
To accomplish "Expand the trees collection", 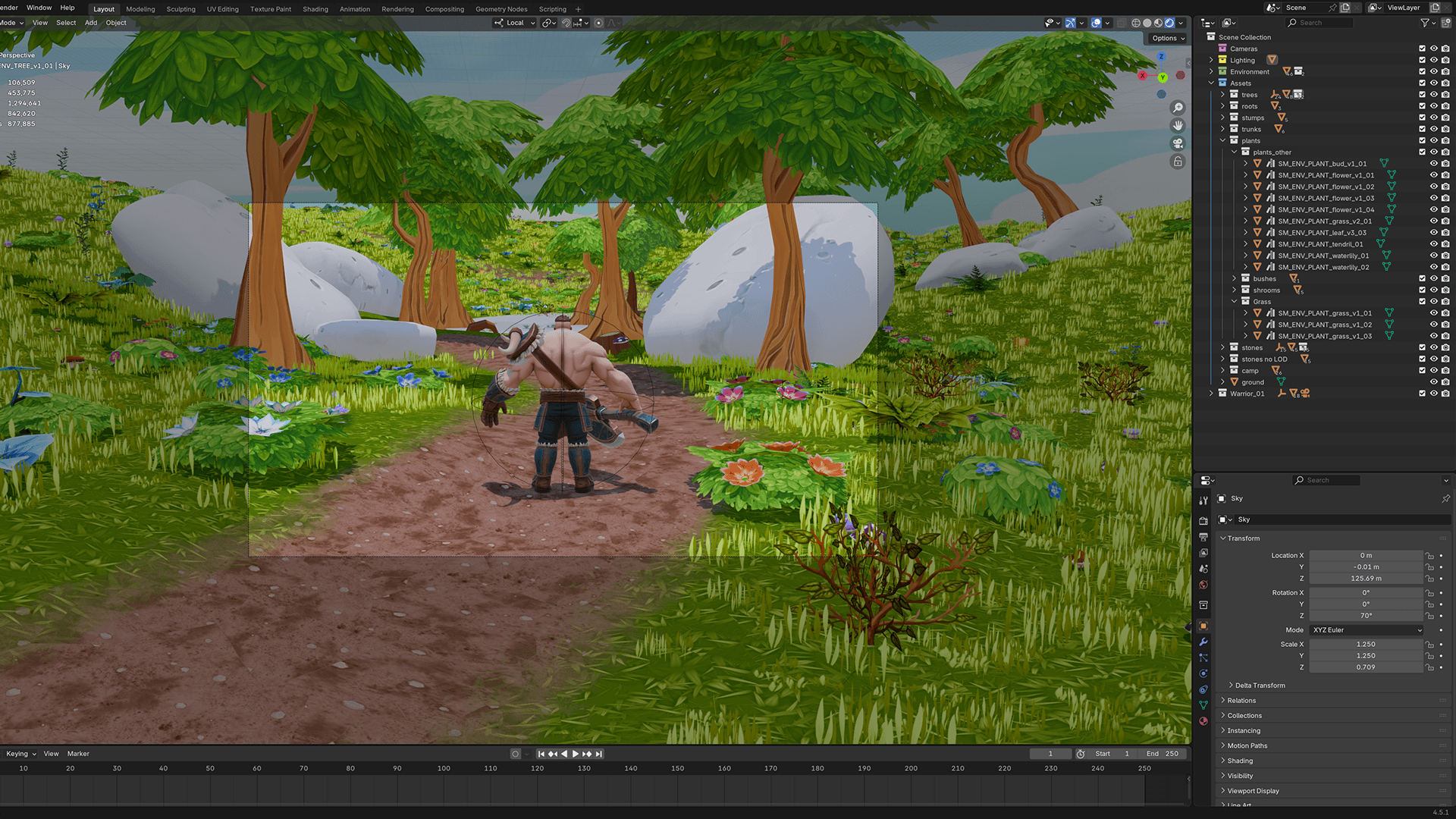I will point(1222,95).
